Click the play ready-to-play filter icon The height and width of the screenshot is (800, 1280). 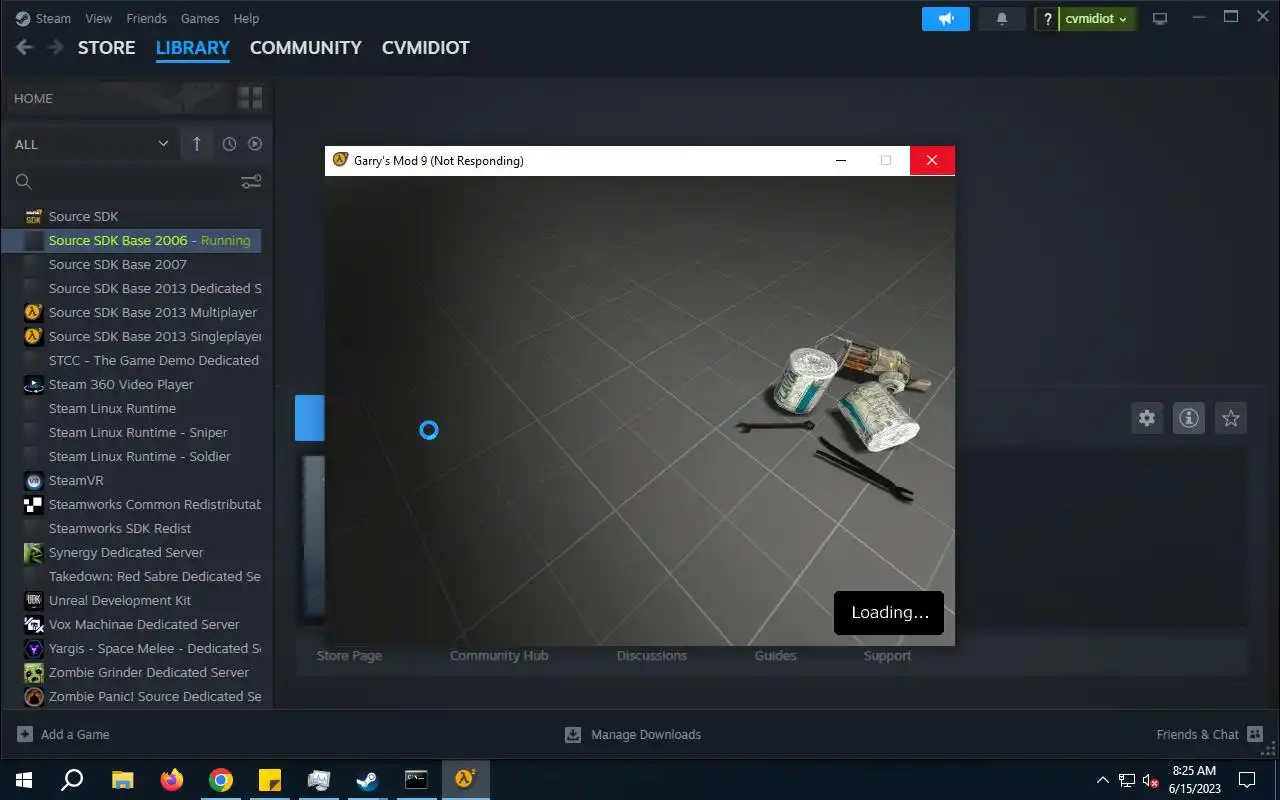(x=255, y=144)
